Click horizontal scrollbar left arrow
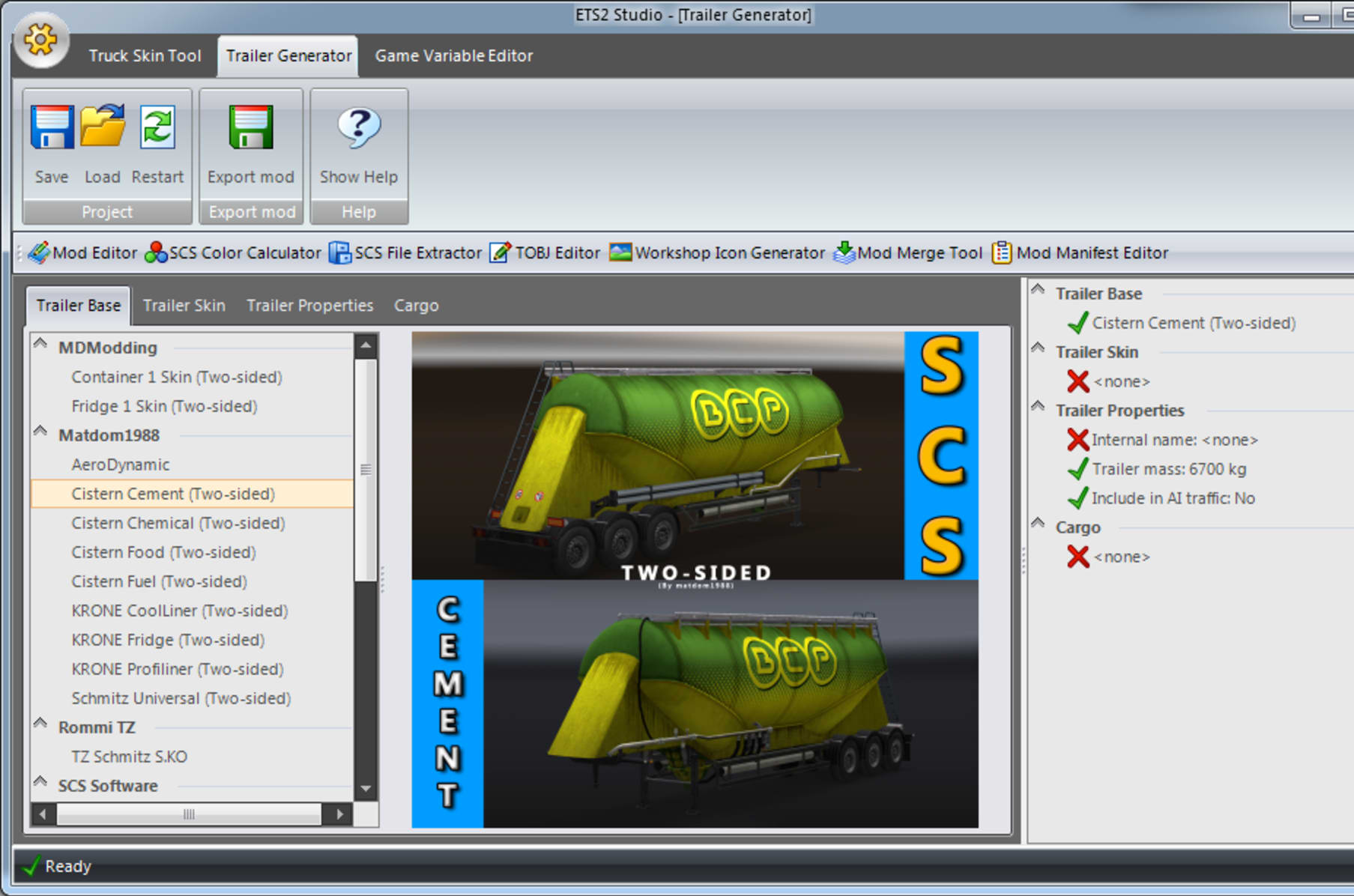Image resolution: width=1354 pixels, height=896 pixels. [x=43, y=814]
